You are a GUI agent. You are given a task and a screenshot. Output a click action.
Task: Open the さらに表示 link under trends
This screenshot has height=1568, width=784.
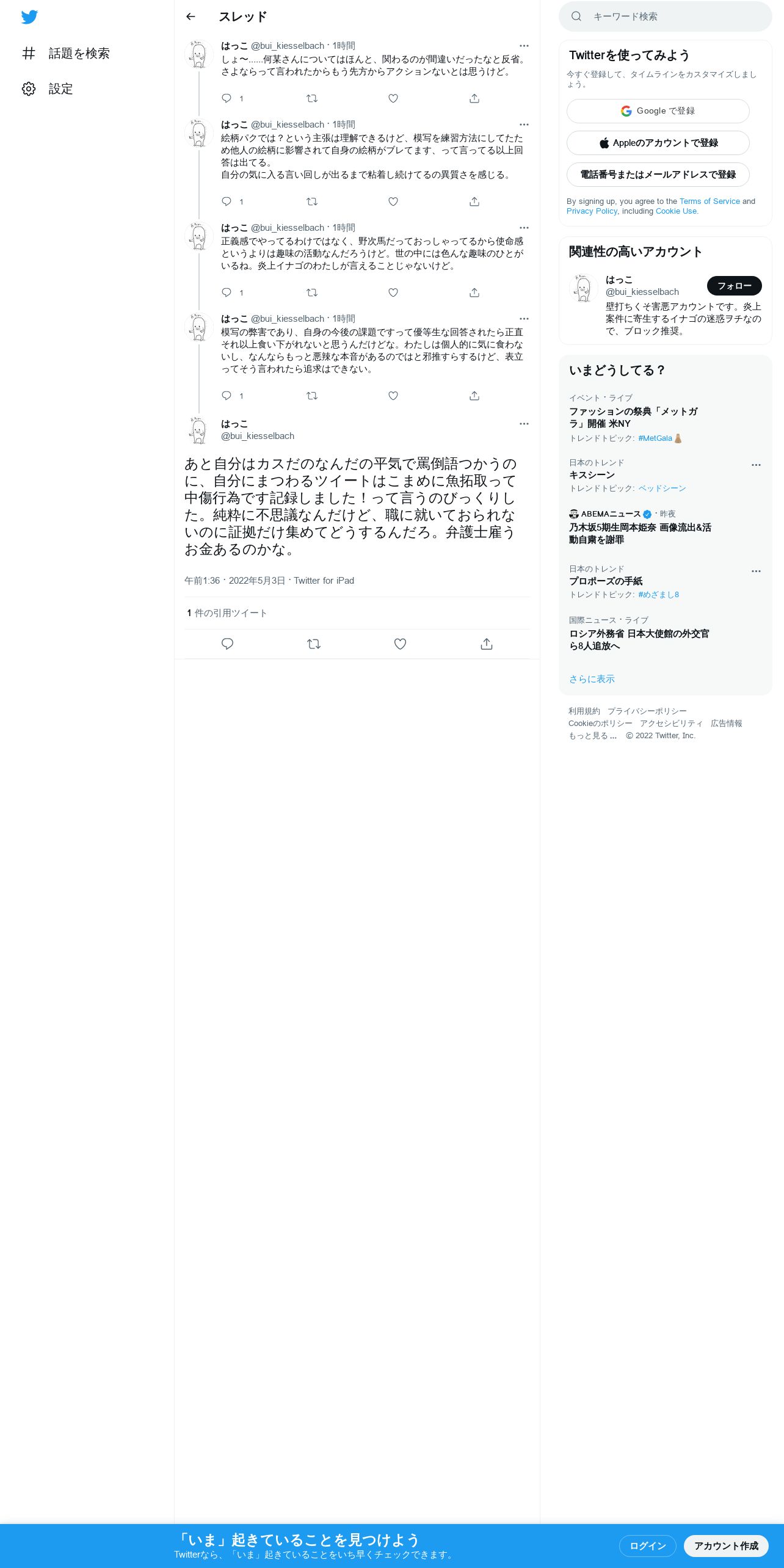(x=592, y=679)
